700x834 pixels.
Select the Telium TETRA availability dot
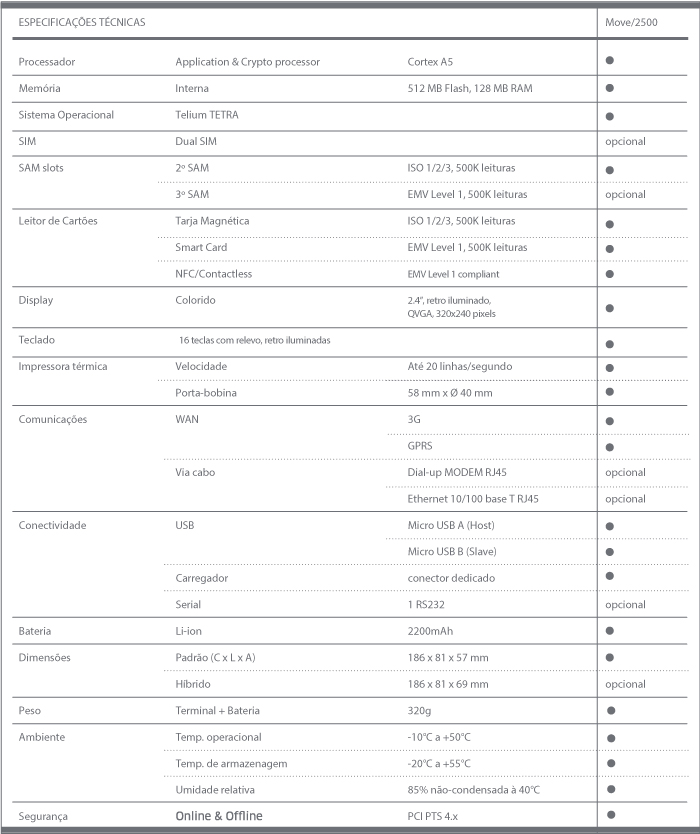coord(610,116)
